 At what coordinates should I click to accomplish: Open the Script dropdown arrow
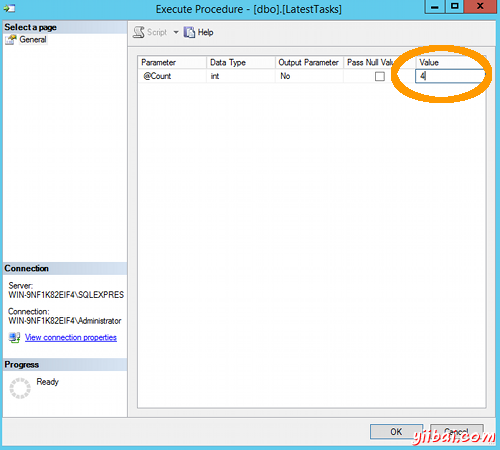[176, 32]
